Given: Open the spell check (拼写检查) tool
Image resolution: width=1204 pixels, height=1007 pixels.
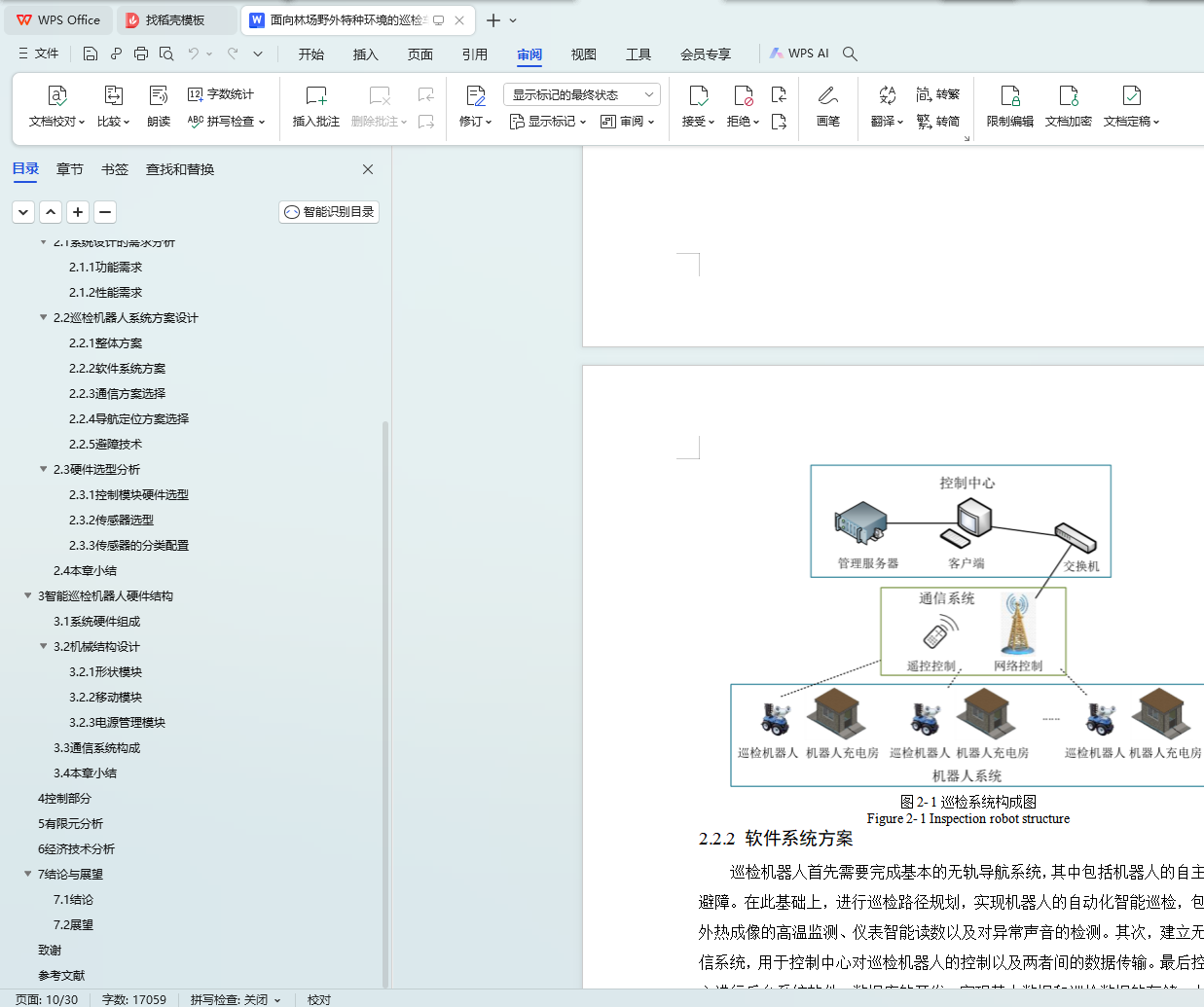Looking at the screenshot, I should (x=226, y=122).
